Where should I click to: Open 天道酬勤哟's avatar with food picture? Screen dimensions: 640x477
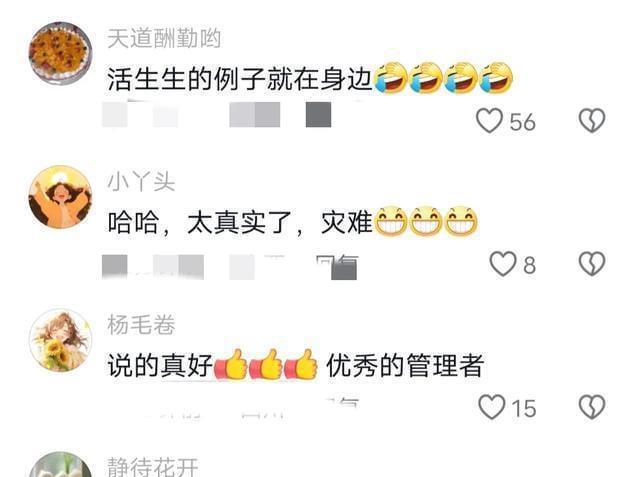click(x=60, y=53)
